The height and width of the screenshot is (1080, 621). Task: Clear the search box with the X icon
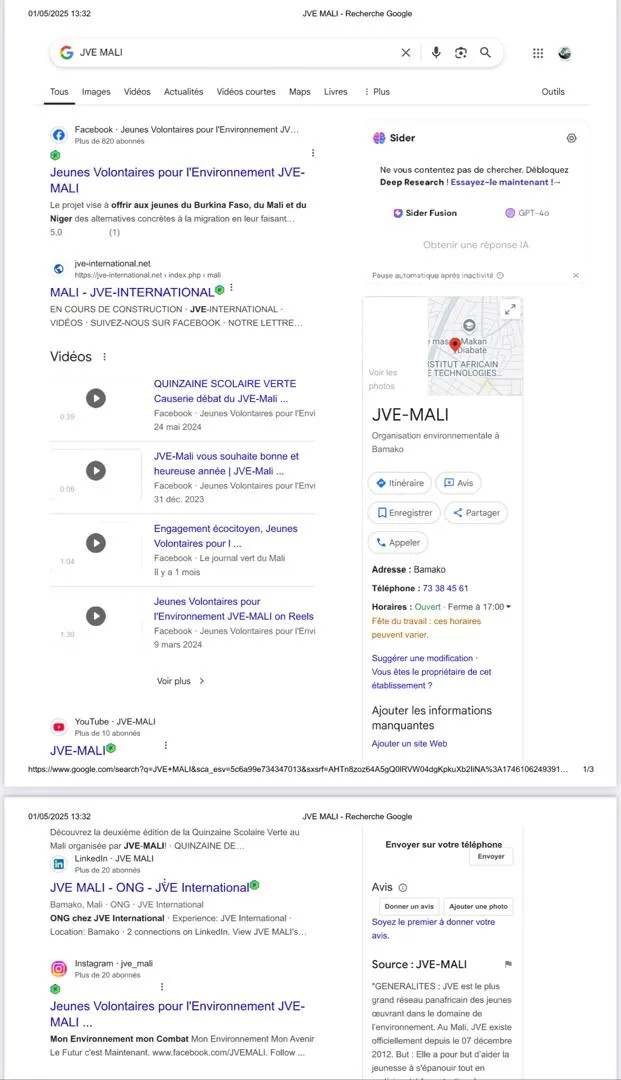[x=406, y=52]
